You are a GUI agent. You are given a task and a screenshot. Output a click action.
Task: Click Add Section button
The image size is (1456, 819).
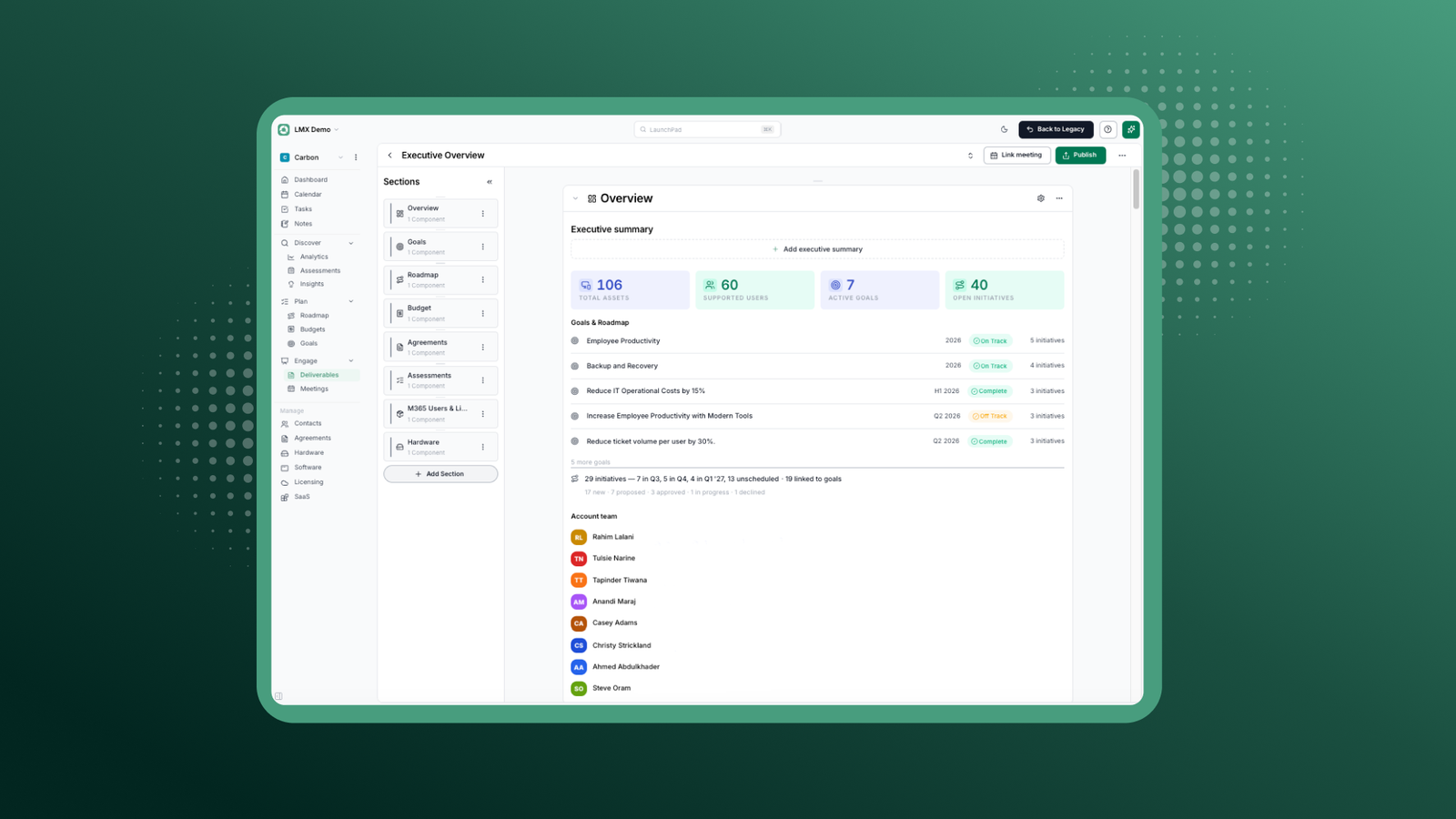click(x=440, y=474)
